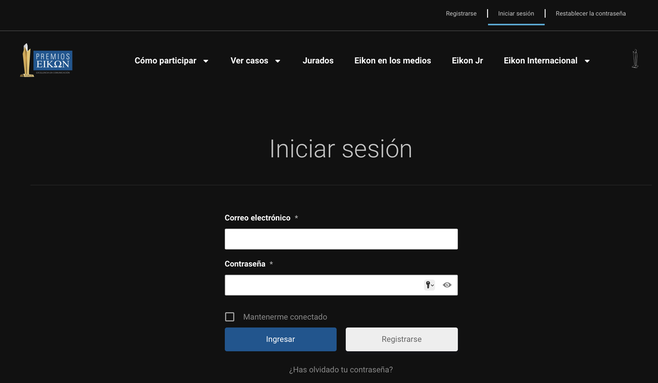
Task: Focus the Correo electrónico field
Action: pyautogui.click(x=341, y=239)
